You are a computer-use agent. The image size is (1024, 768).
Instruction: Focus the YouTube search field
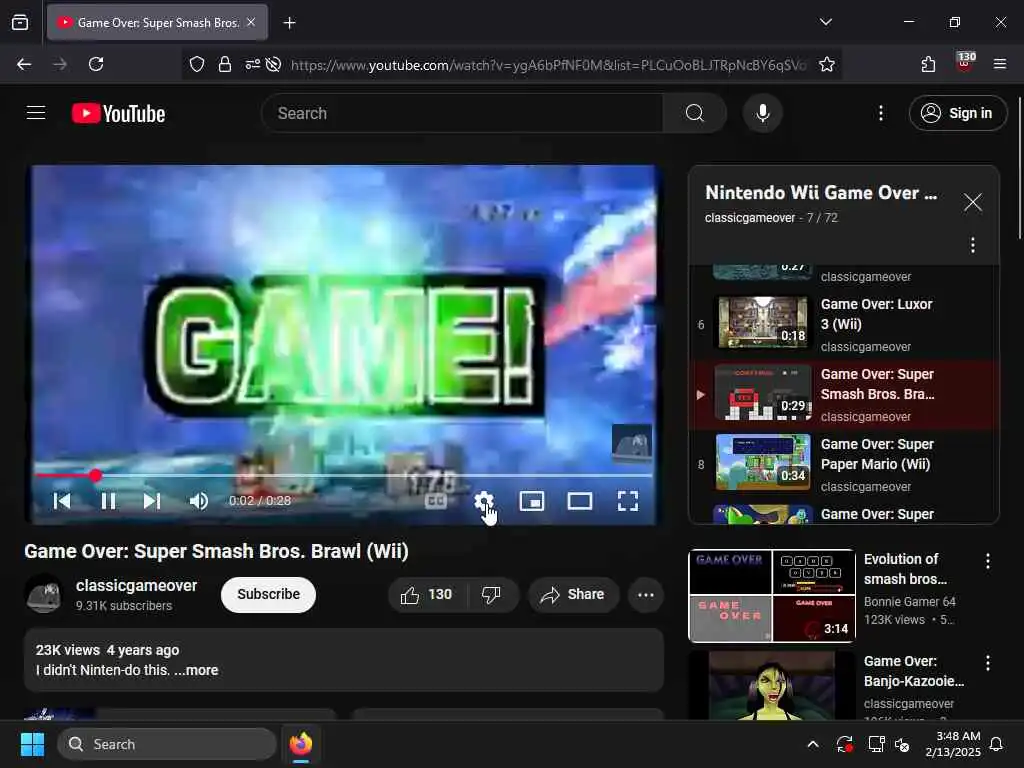(462, 113)
